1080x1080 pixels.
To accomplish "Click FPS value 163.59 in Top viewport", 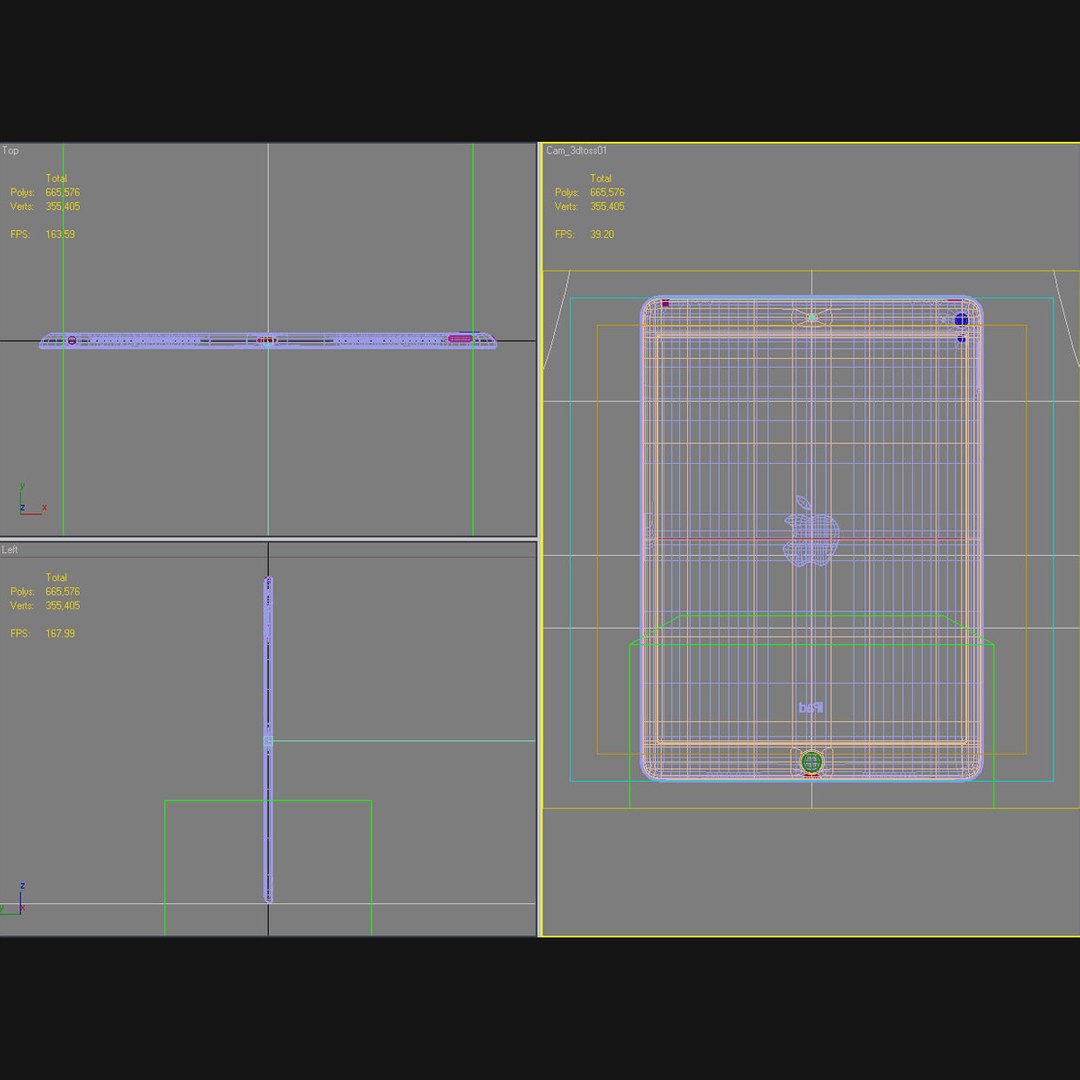I will [x=60, y=234].
